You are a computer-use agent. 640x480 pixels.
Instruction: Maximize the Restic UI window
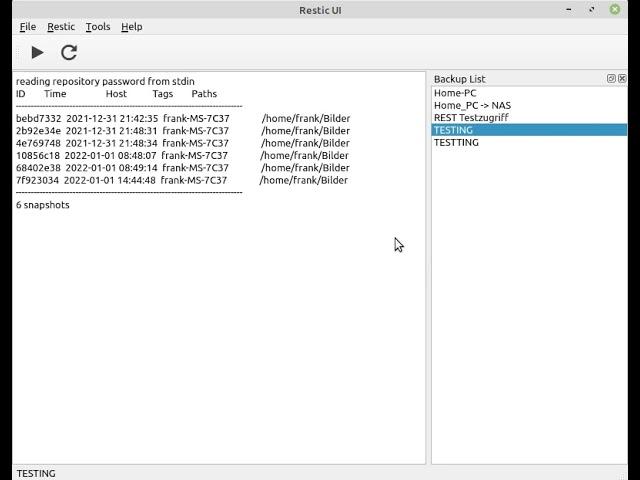592,9
